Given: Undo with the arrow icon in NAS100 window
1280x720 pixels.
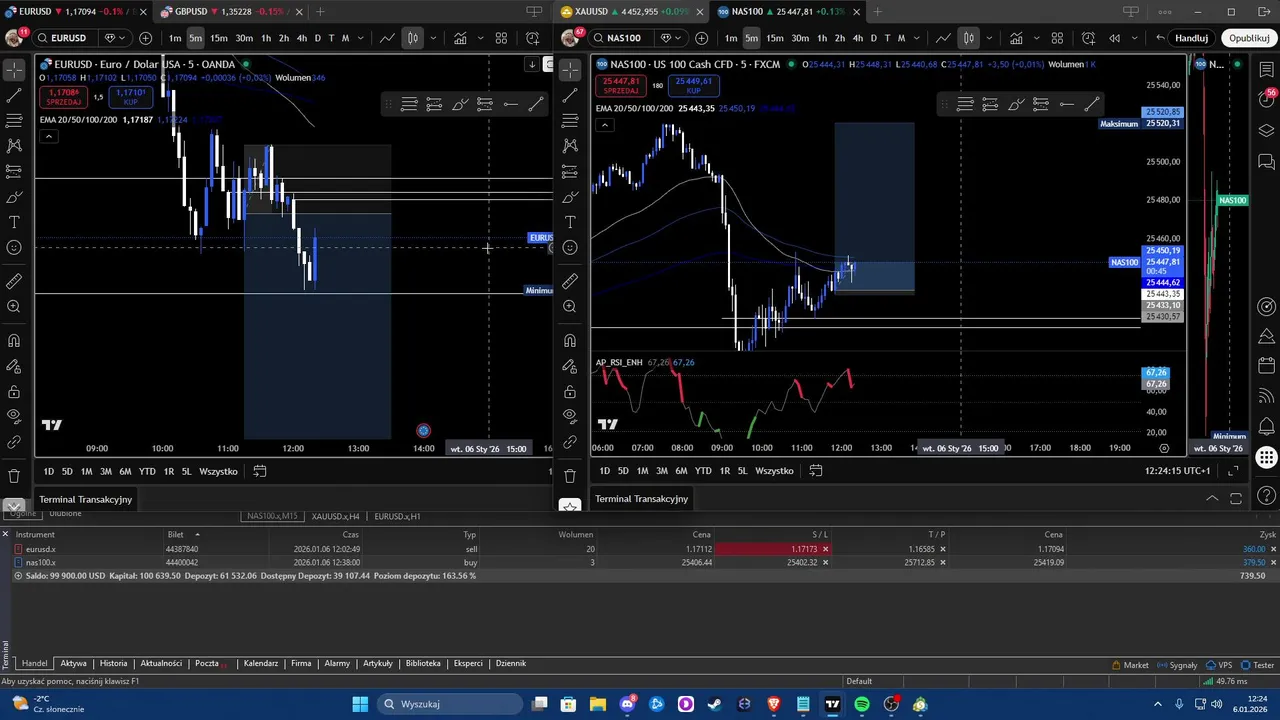Looking at the screenshot, I should tap(1160, 38).
